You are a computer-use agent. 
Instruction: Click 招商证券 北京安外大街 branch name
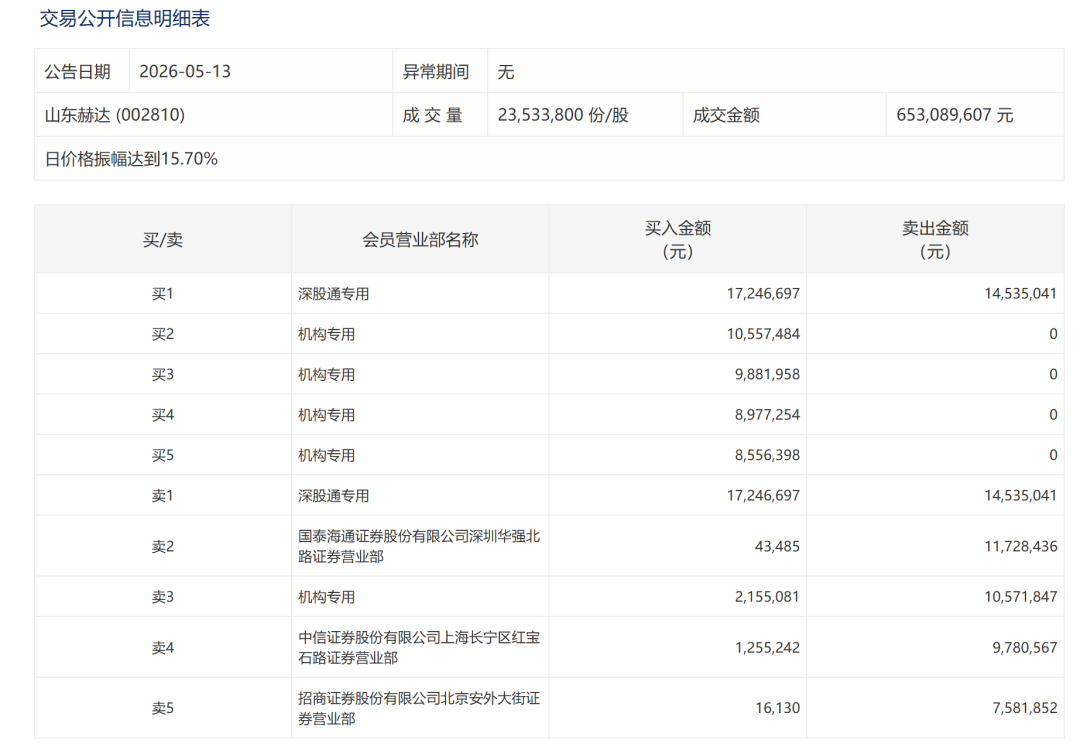(x=419, y=708)
